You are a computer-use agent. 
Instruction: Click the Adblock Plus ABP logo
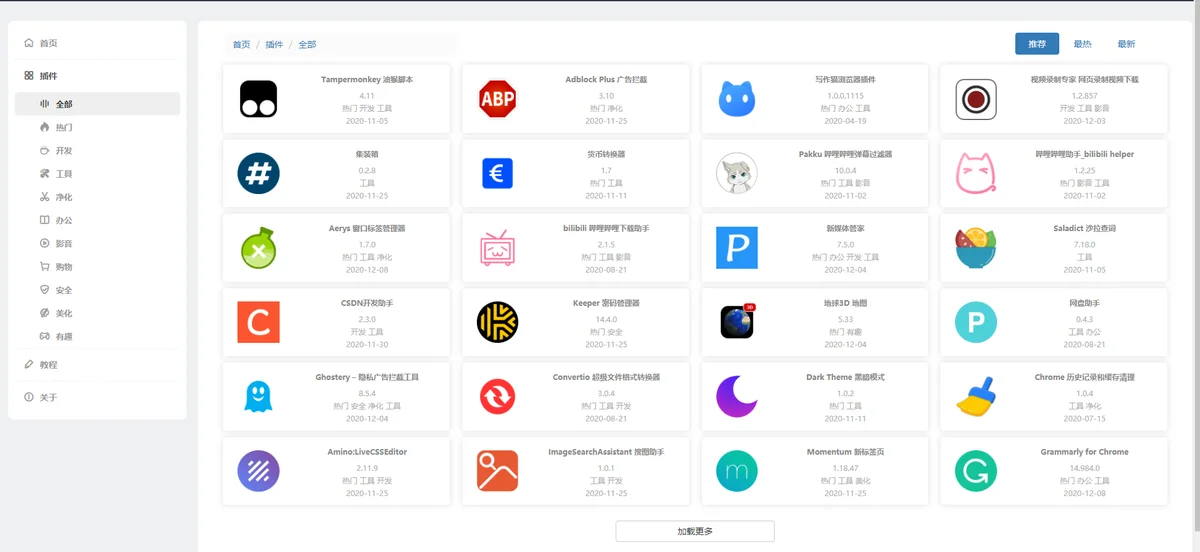[497, 99]
